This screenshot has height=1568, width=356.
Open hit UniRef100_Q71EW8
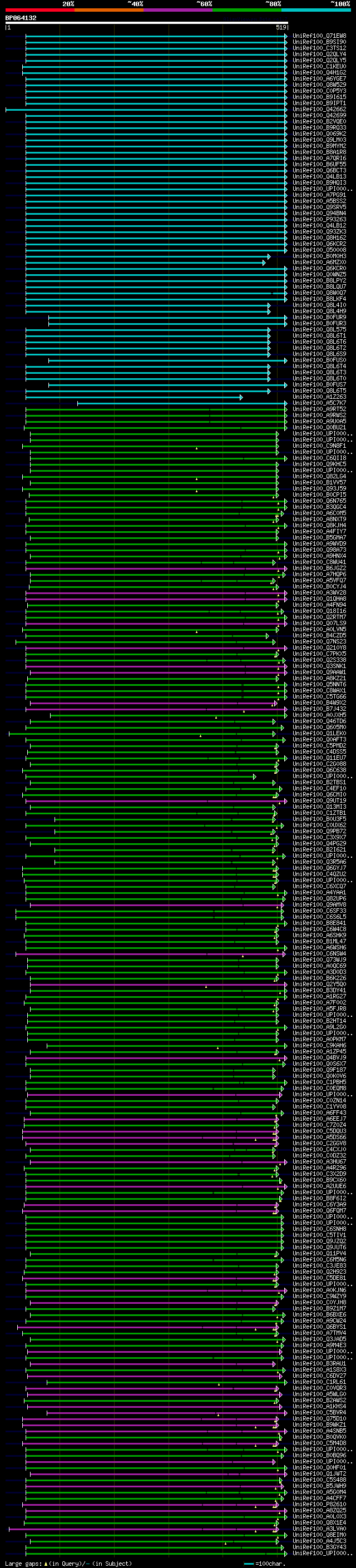coord(319,36)
